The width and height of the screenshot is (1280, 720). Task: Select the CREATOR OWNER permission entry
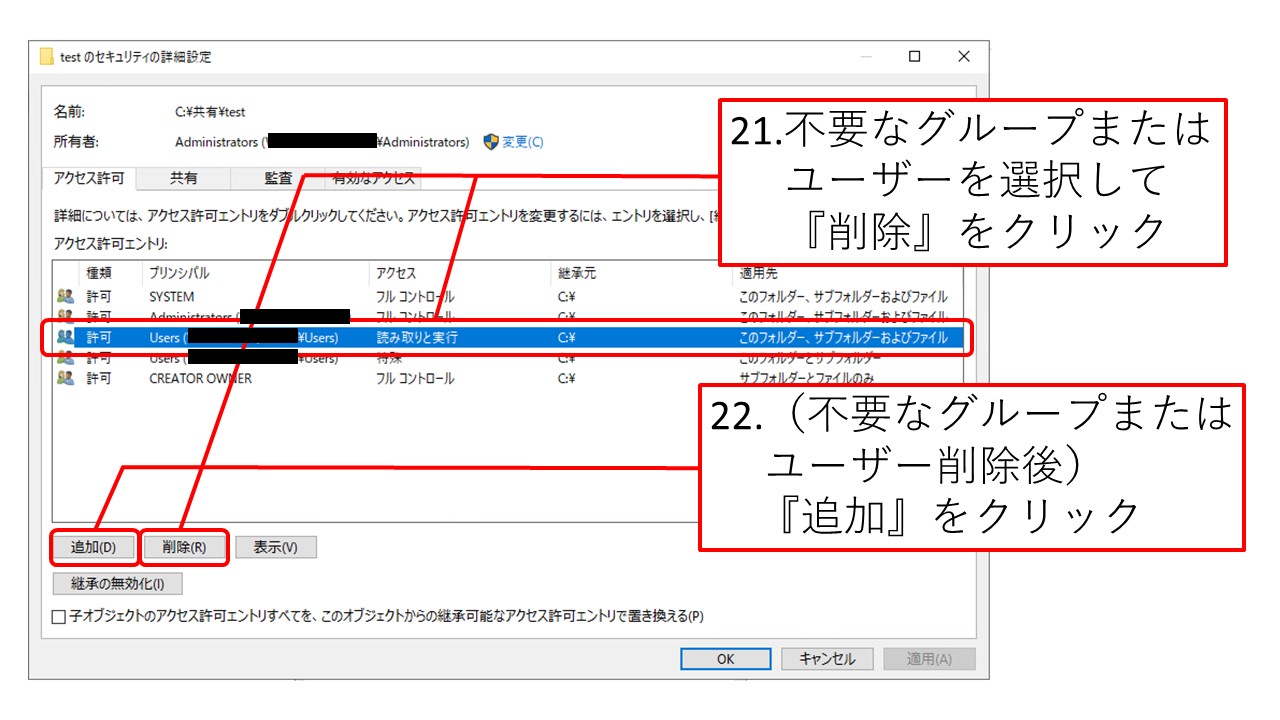pyautogui.click(x=200, y=378)
